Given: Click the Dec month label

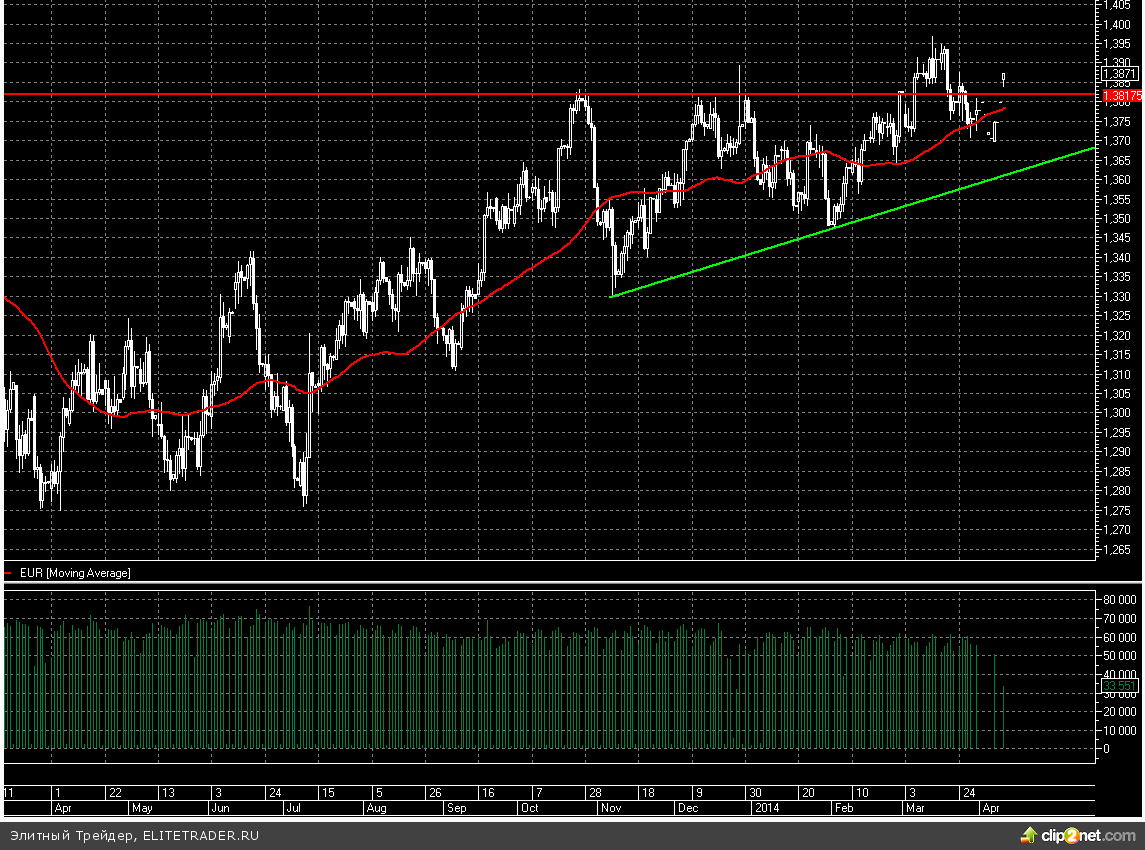Looking at the screenshot, I should 688,806.
